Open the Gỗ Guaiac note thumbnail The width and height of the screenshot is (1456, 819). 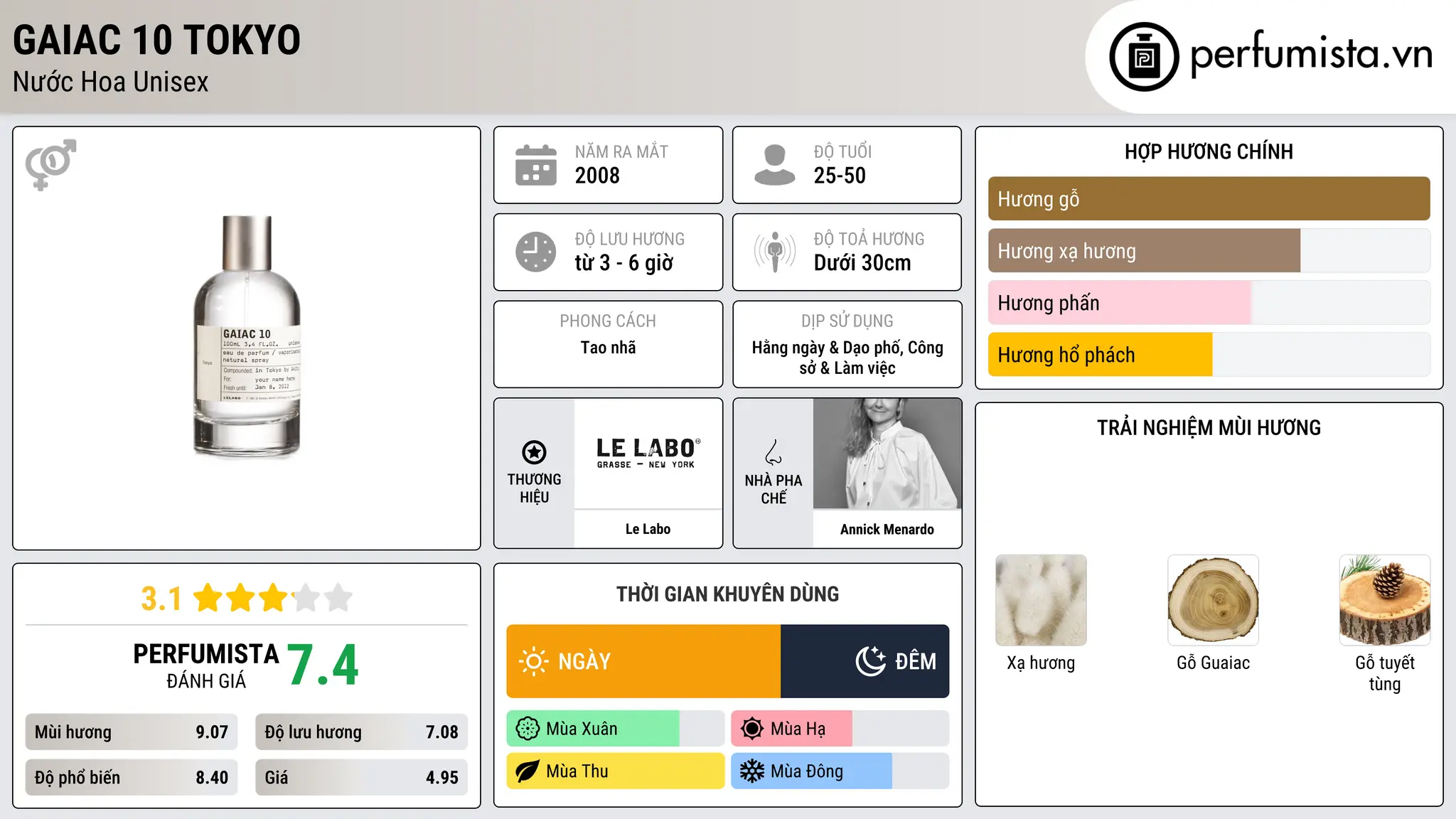(1213, 600)
